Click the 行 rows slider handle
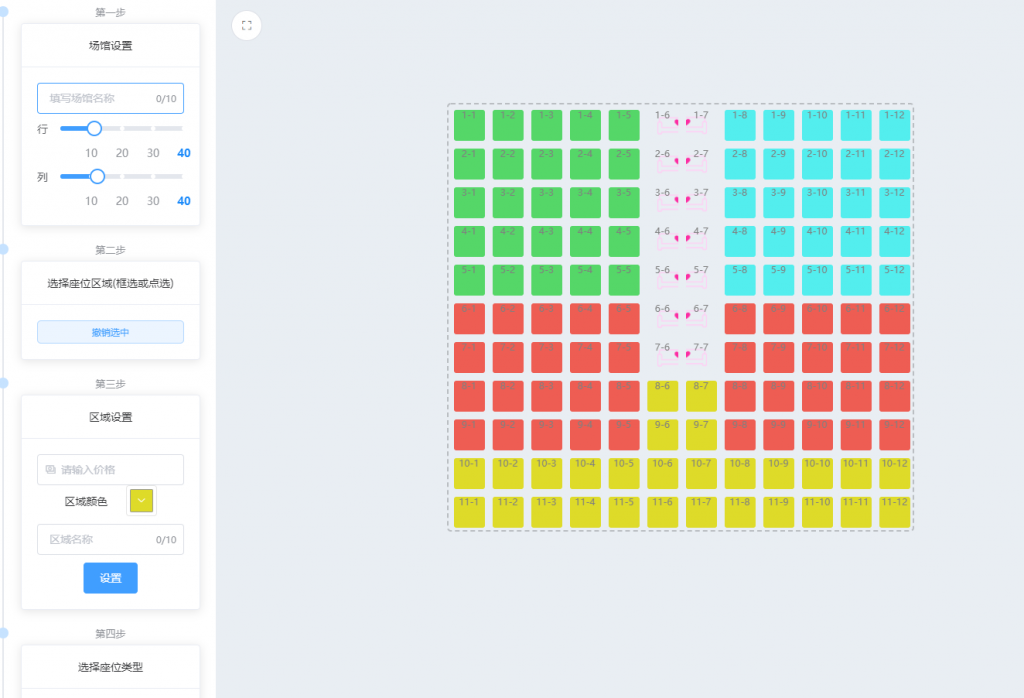1024x698 pixels. pos(94,128)
